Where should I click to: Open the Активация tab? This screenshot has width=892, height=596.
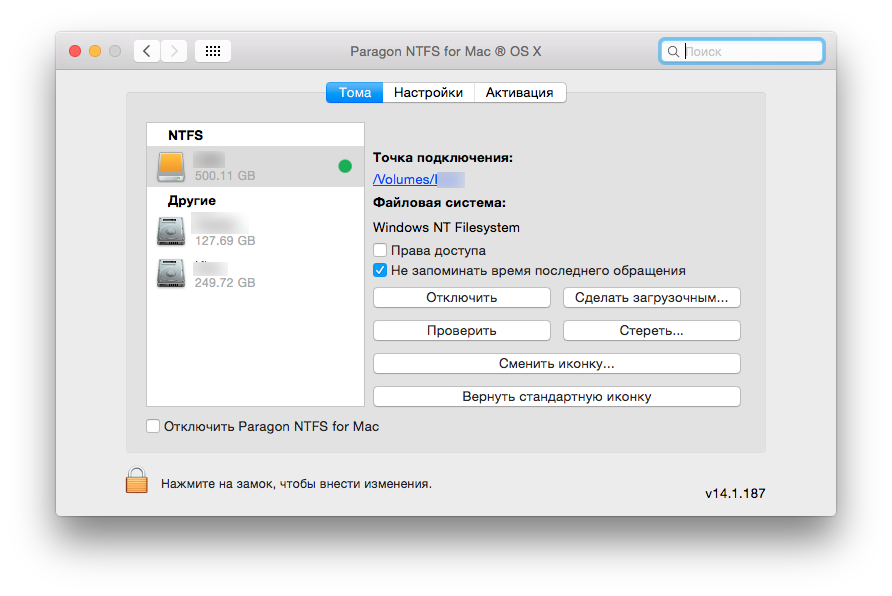(519, 93)
